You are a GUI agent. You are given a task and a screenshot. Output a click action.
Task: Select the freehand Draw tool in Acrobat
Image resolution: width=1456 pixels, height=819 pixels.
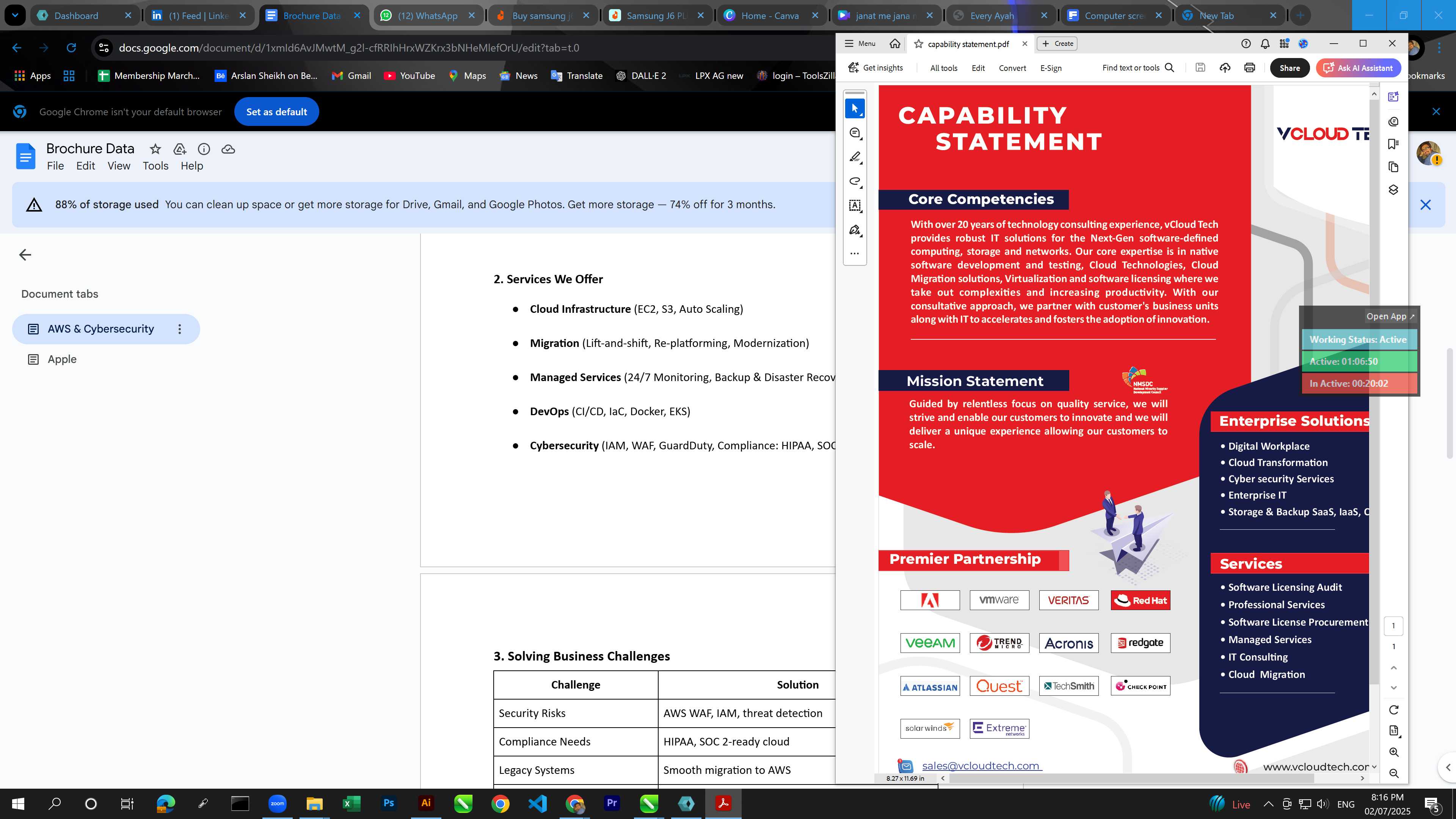coord(855,182)
